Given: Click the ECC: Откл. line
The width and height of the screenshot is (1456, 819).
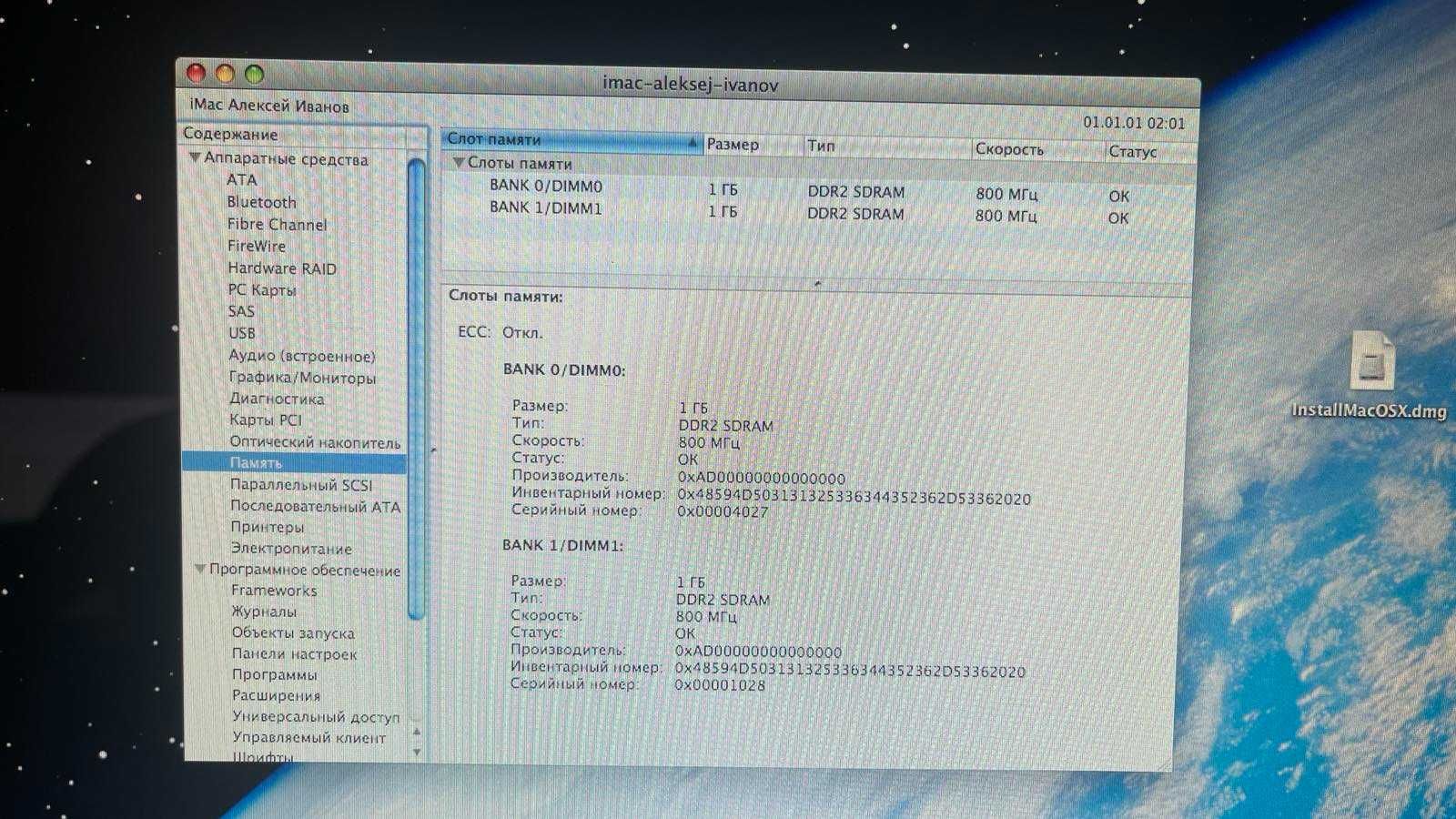Looking at the screenshot, I should tap(500, 332).
